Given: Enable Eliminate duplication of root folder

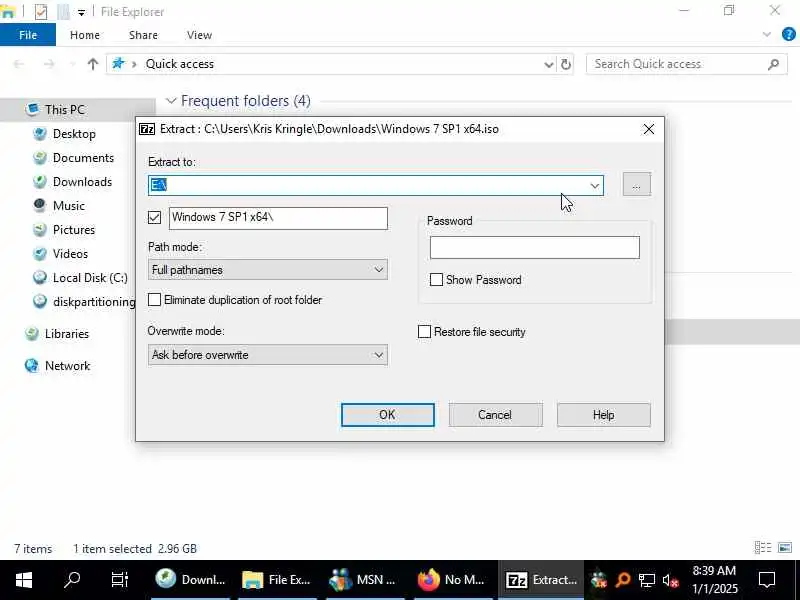Looking at the screenshot, I should click(155, 299).
